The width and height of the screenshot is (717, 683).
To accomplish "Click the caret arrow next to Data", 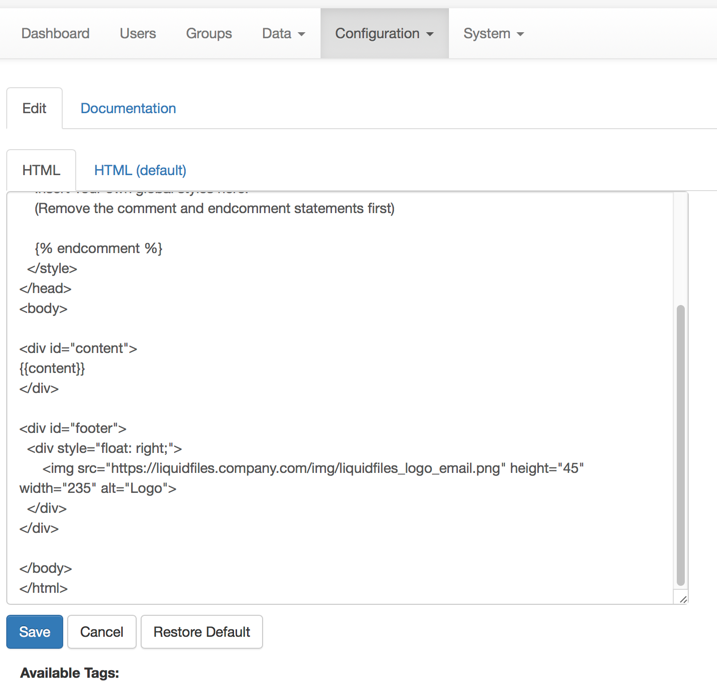I will [301, 34].
